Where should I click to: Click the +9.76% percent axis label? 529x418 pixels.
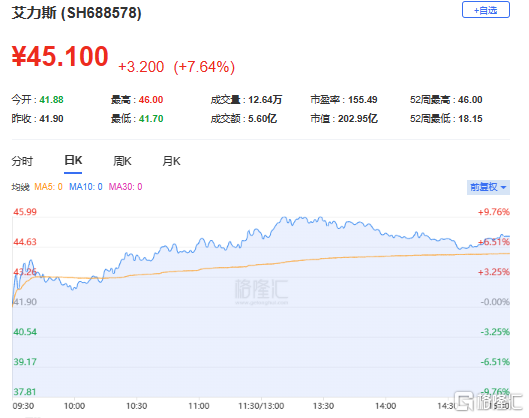coord(494,212)
